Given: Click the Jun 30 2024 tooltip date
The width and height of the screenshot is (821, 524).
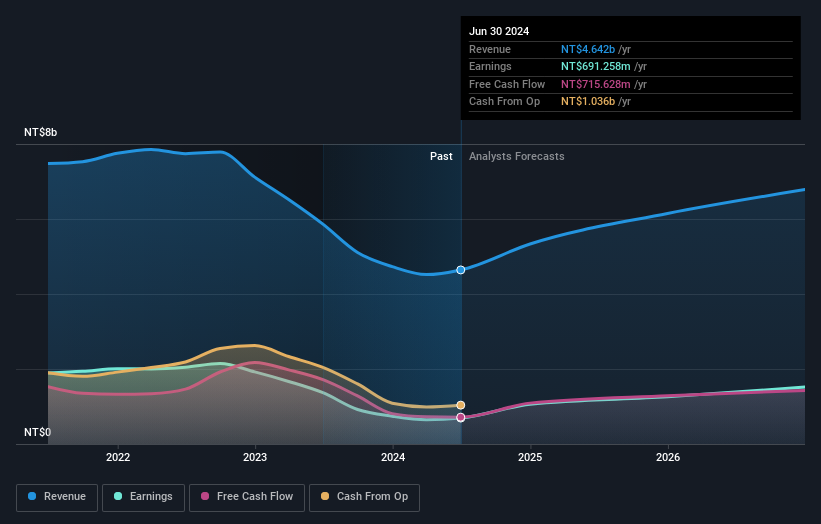Looking at the screenshot, I should tap(499, 31).
